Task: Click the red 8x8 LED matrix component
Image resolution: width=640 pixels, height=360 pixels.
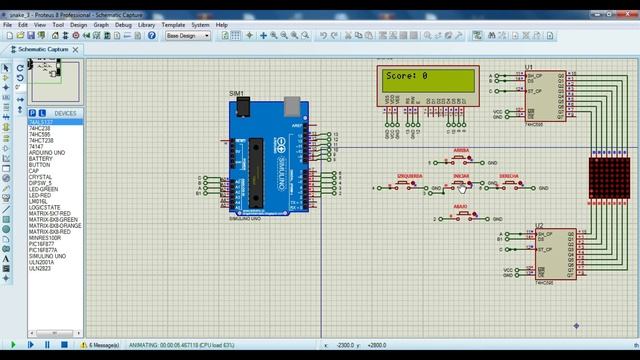Action: point(609,178)
